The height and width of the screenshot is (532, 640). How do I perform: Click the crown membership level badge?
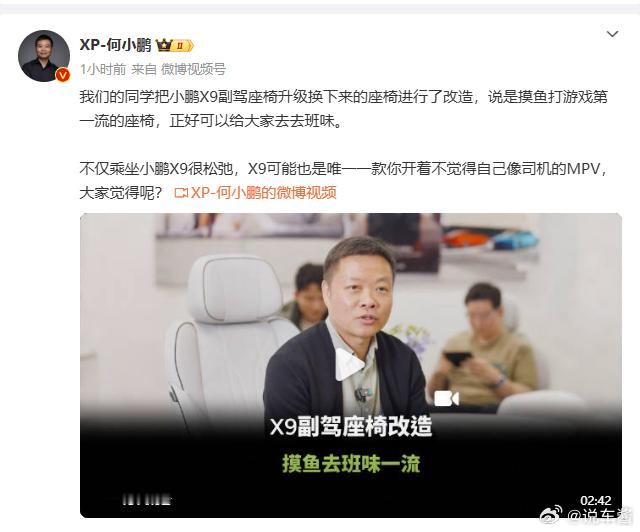(x=175, y=45)
